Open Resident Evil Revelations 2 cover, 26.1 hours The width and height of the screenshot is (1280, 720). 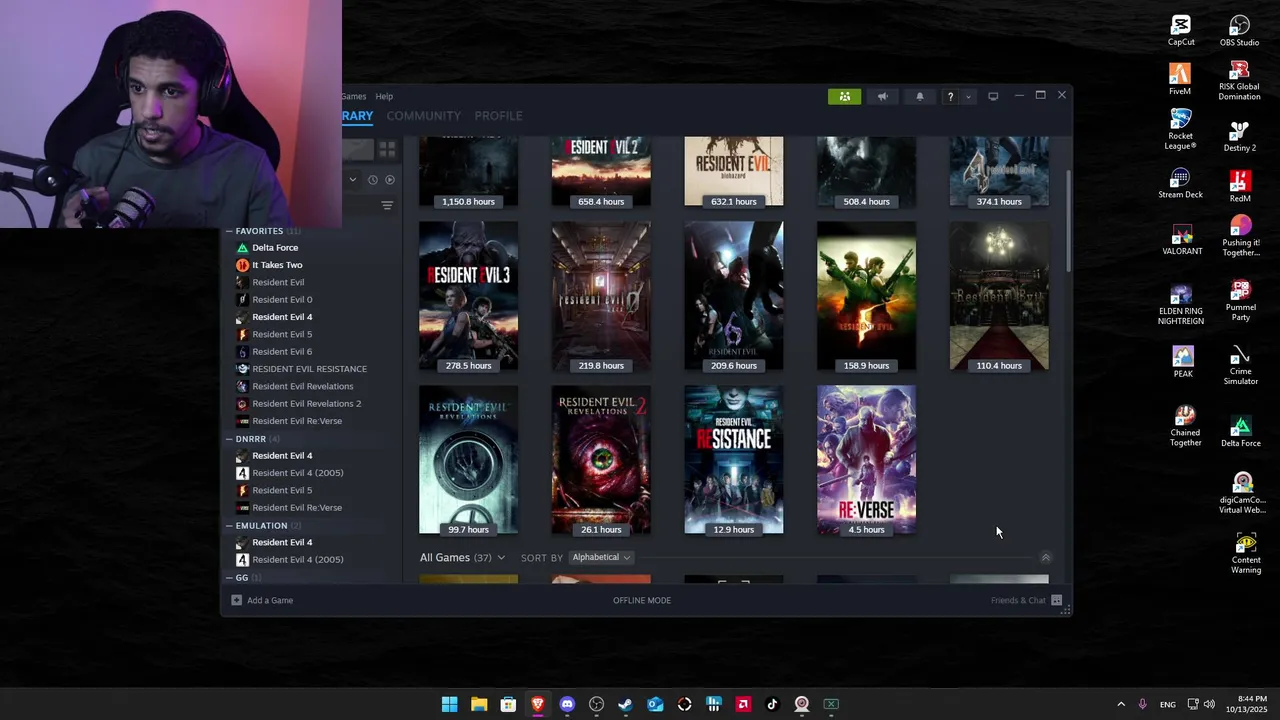coord(601,461)
